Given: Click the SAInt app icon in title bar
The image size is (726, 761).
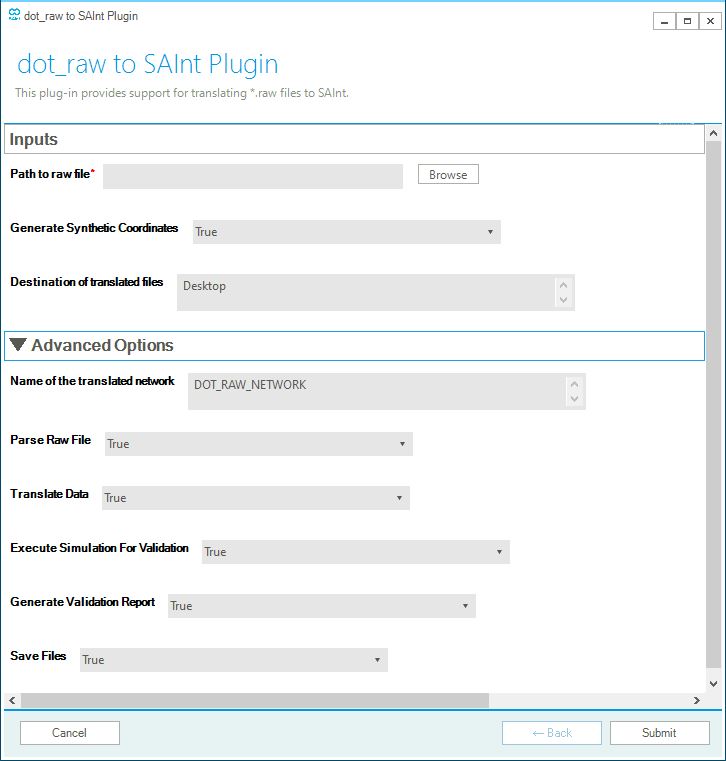Looking at the screenshot, I should tap(13, 16).
